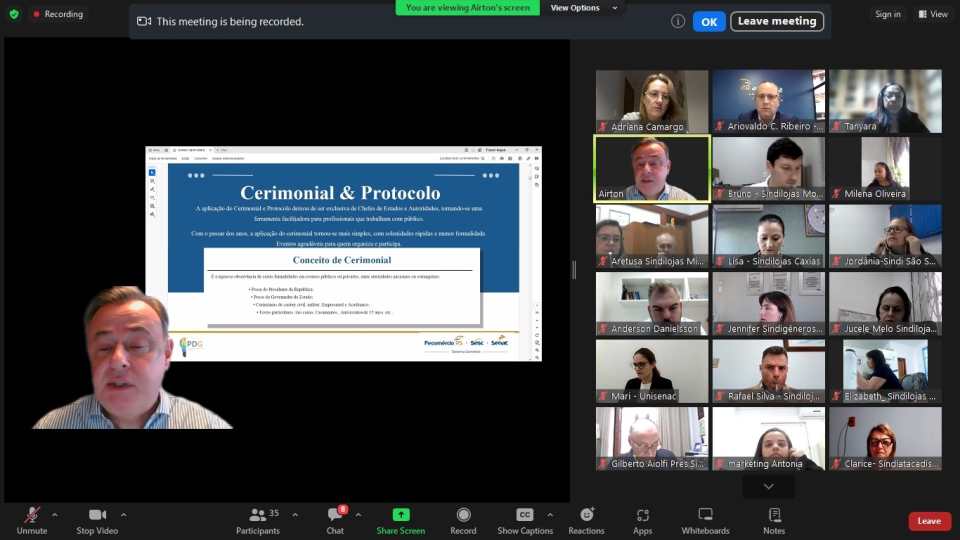Screen dimensions: 960x540
Task: Open the View Options dropdown
Action: pyautogui.click(x=583, y=8)
